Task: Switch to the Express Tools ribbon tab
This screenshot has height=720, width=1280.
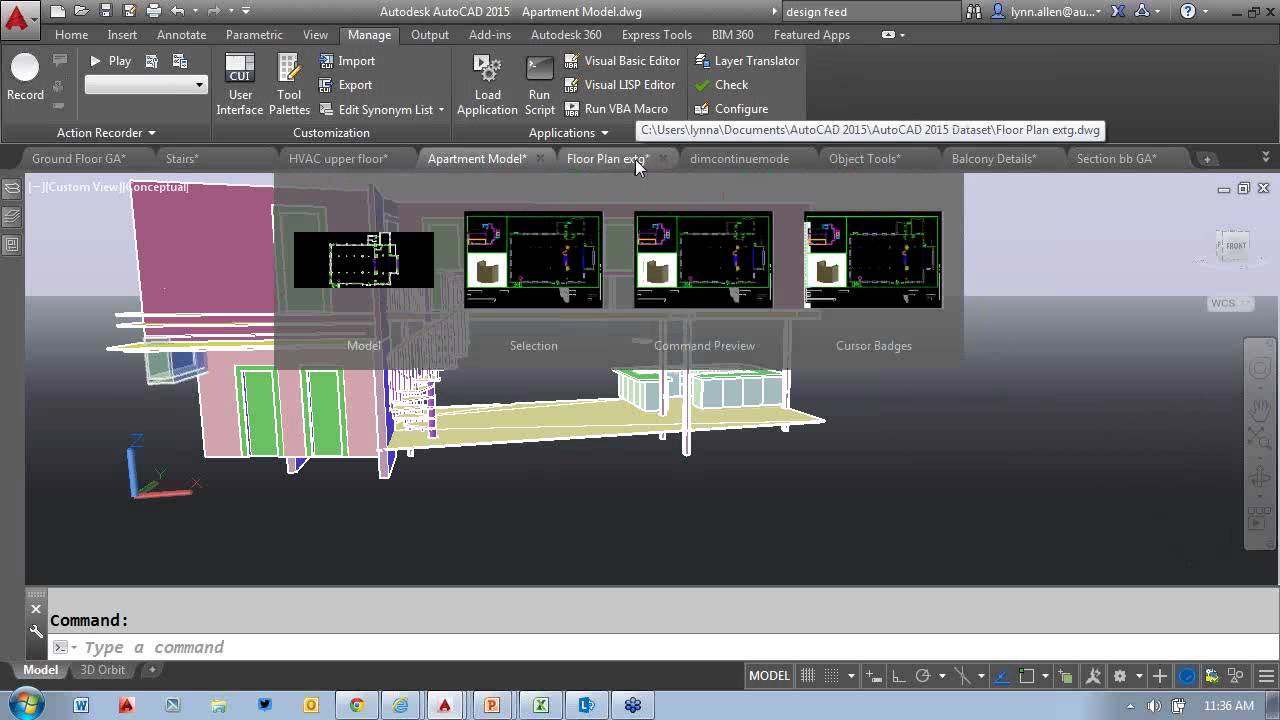Action: tap(657, 34)
